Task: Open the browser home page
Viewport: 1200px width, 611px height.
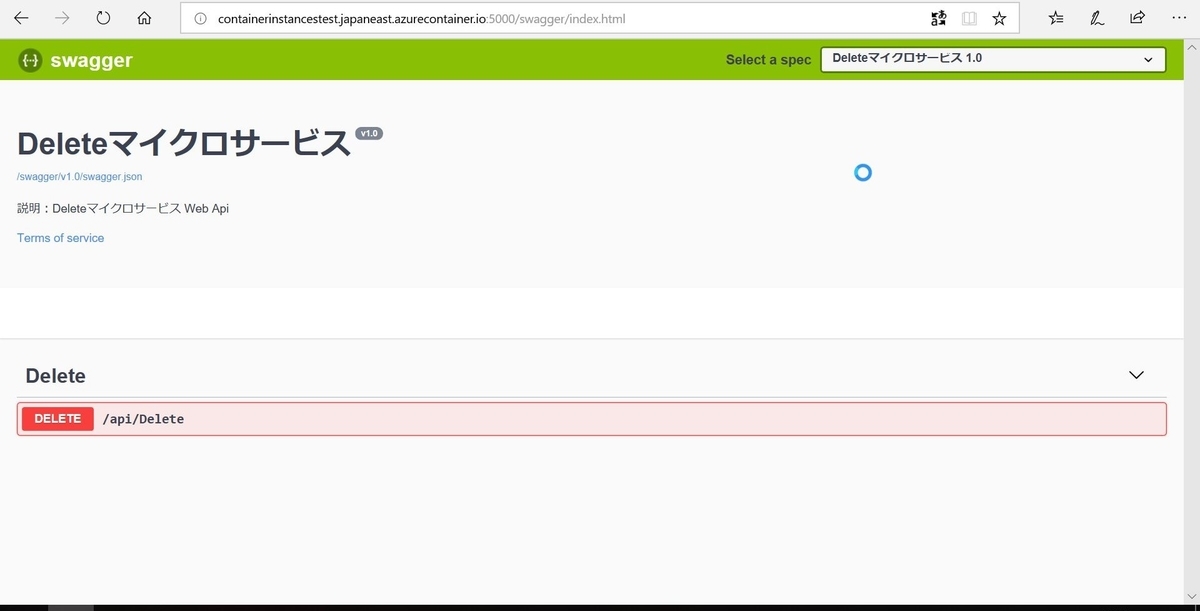Action: click(x=143, y=17)
